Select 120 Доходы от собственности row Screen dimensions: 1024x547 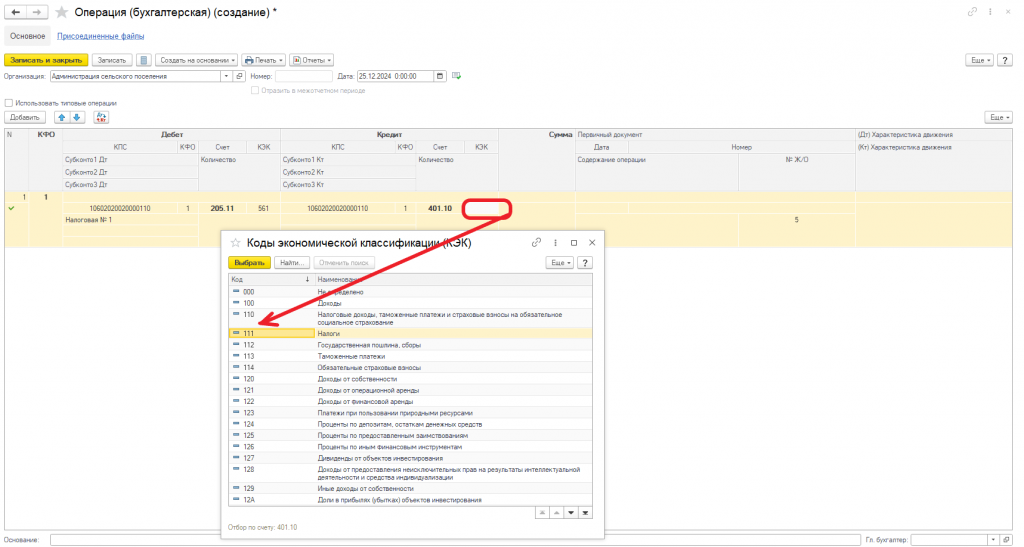[x=410, y=379]
